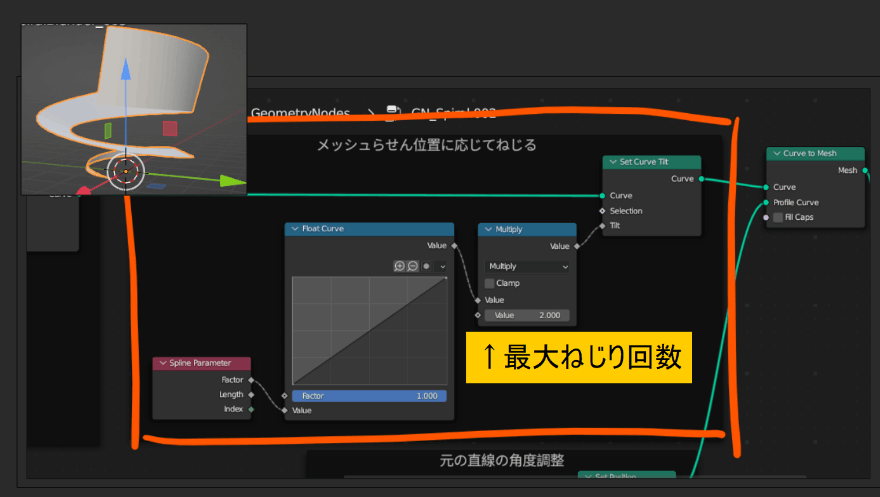Viewport: 880px width, 497px height.
Task: Zoom in the Float Curve view
Action: pos(399,266)
